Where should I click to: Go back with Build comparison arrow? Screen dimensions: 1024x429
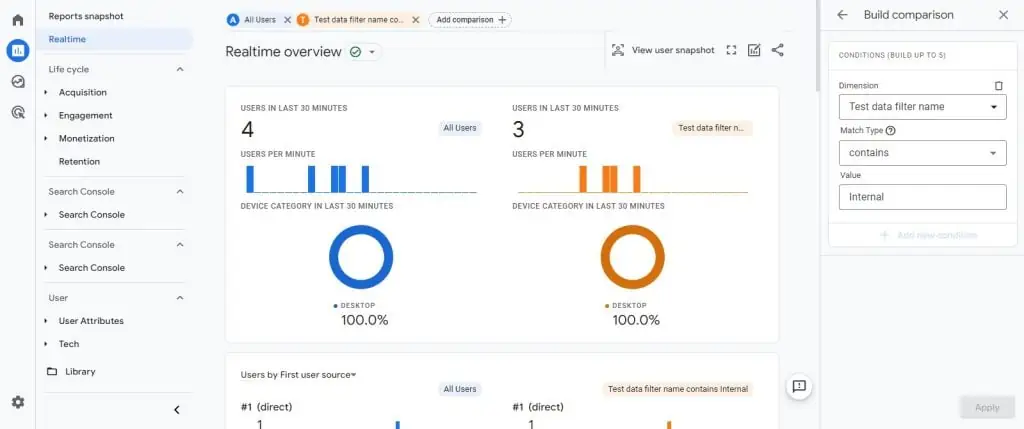[842, 15]
